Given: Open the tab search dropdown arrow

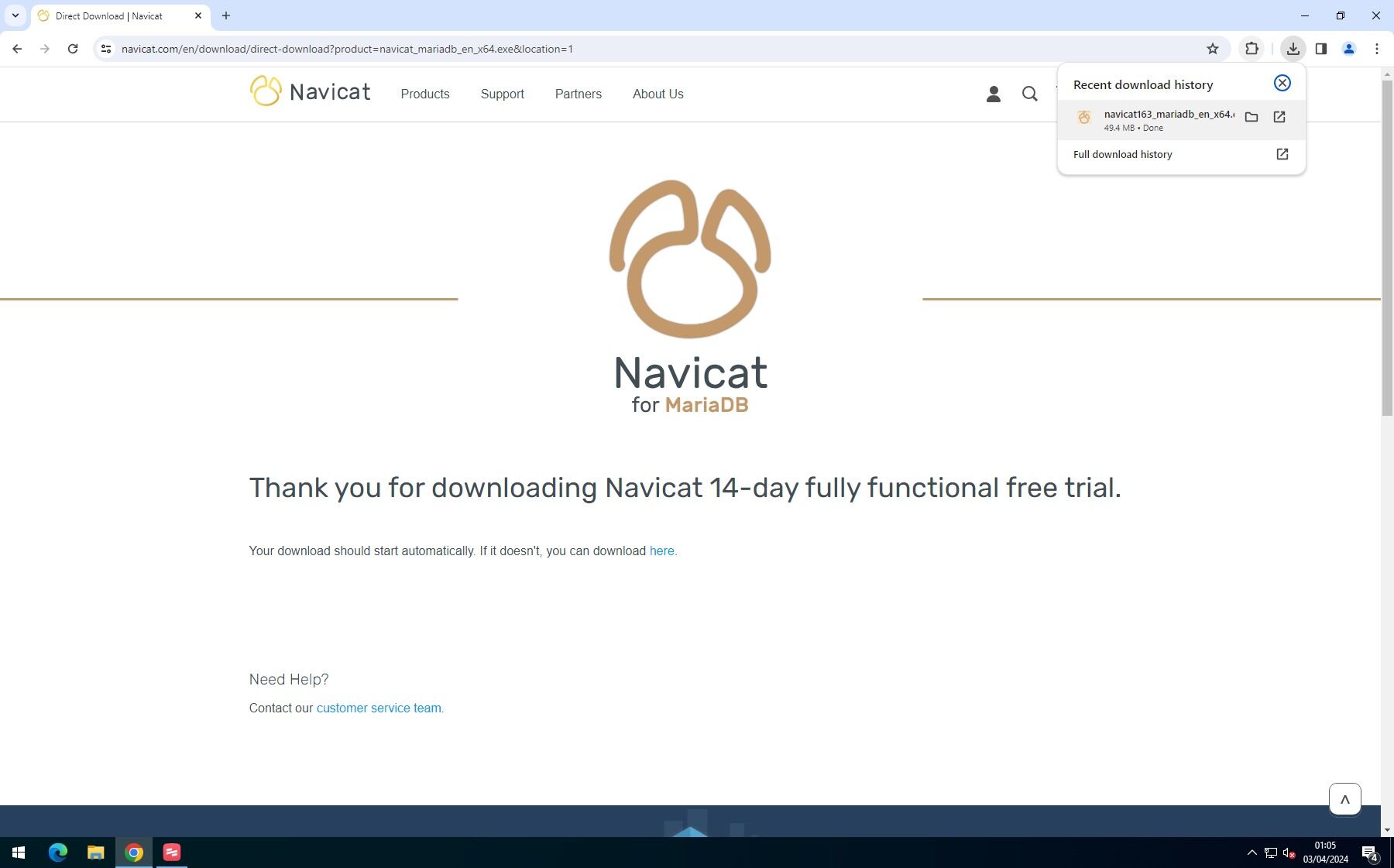Looking at the screenshot, I should (15, 15).
